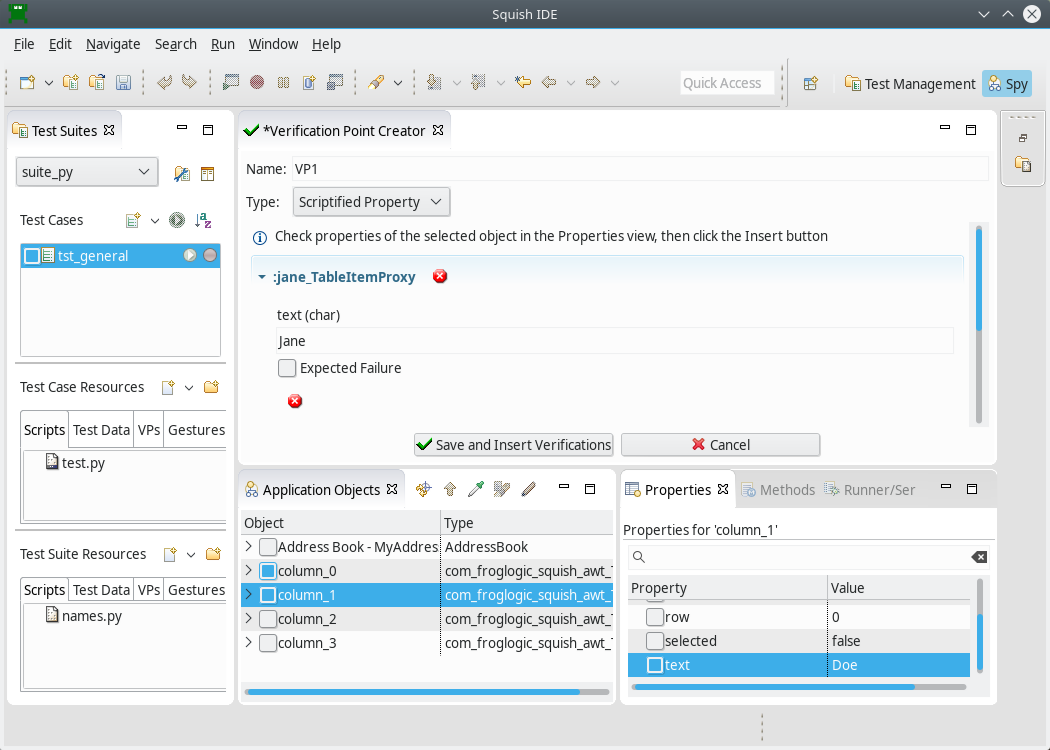Click the Properties table vertical scrollbar

click(980, 626)
